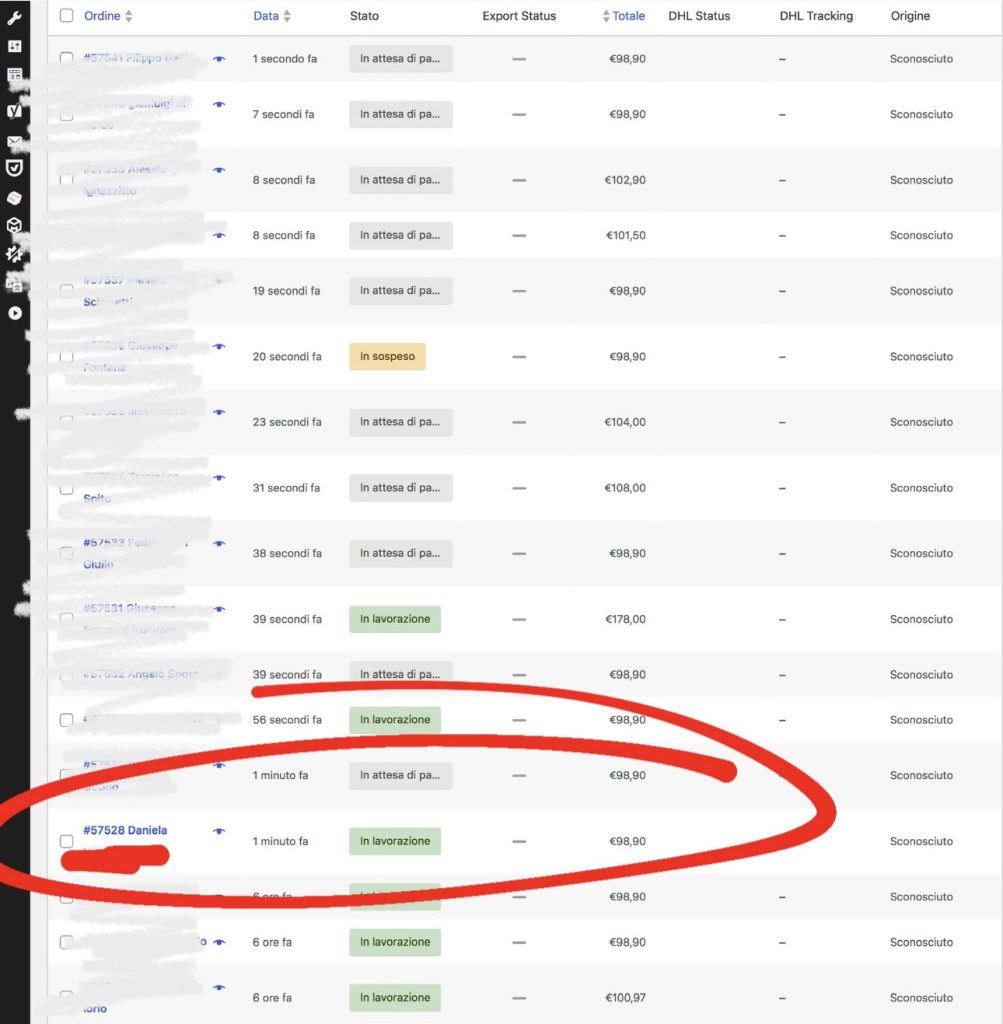Preview order #57528 Daniela with eye icon

coord(219,831)
